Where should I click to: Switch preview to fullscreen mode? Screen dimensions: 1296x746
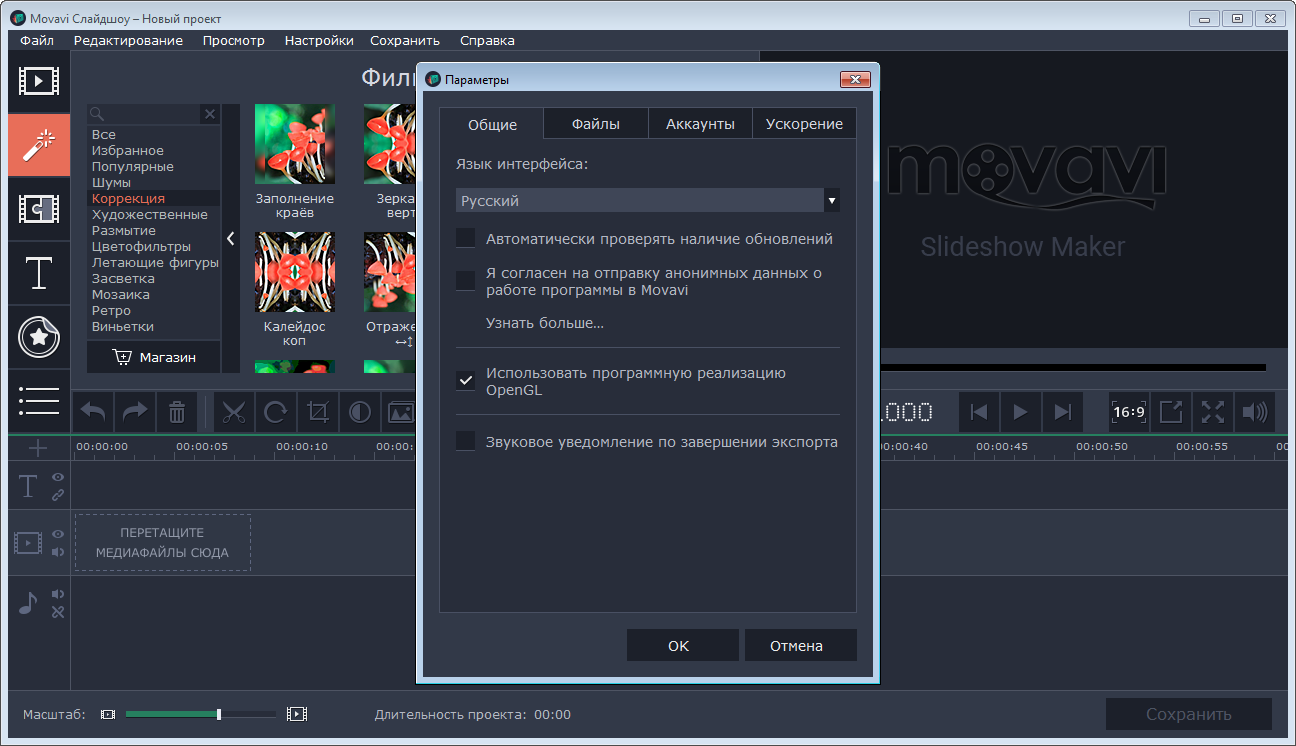point(1213,412)
